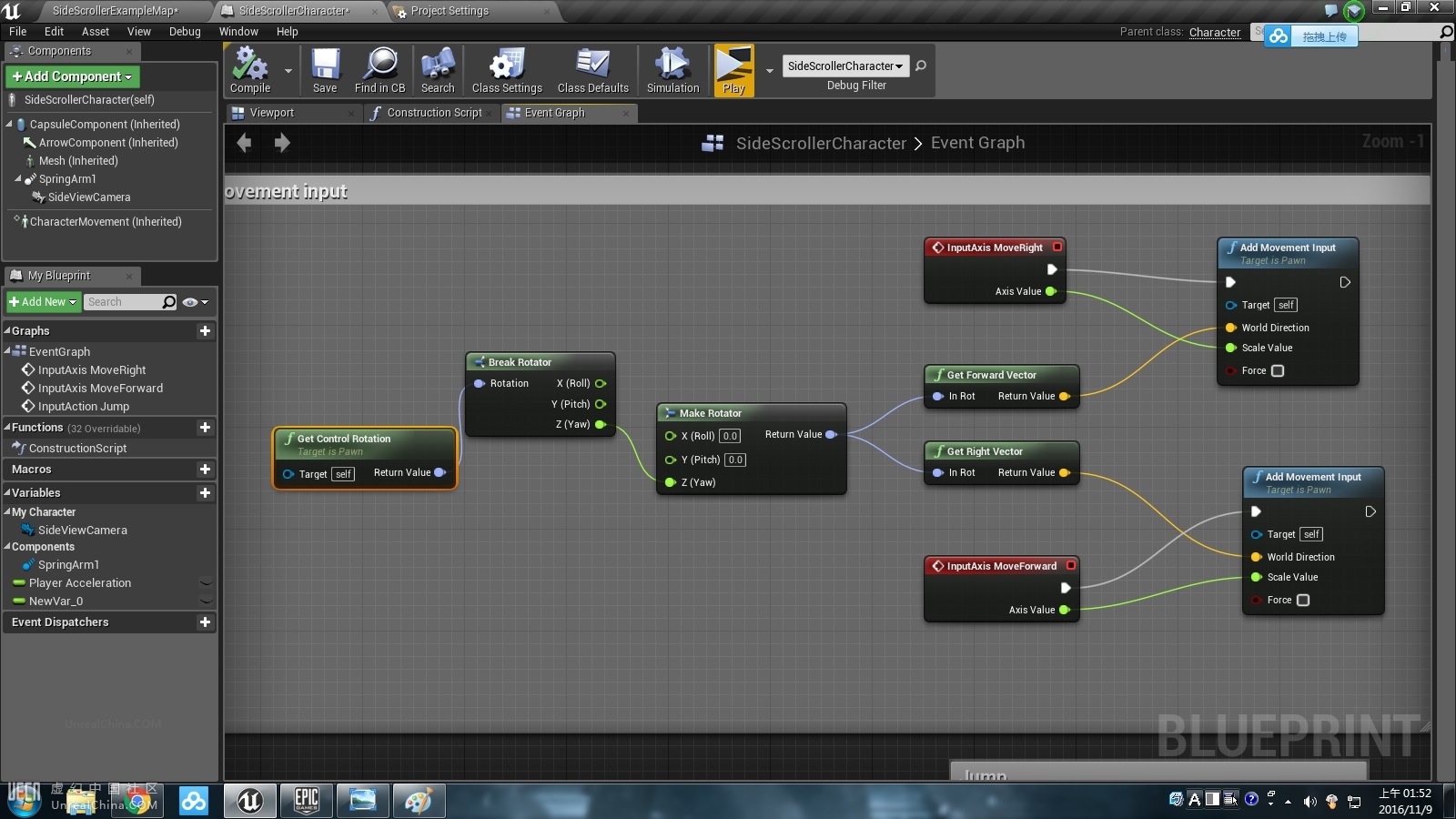
Task: Switch to the Construction Script tab
Action: (x=434, y=113)
